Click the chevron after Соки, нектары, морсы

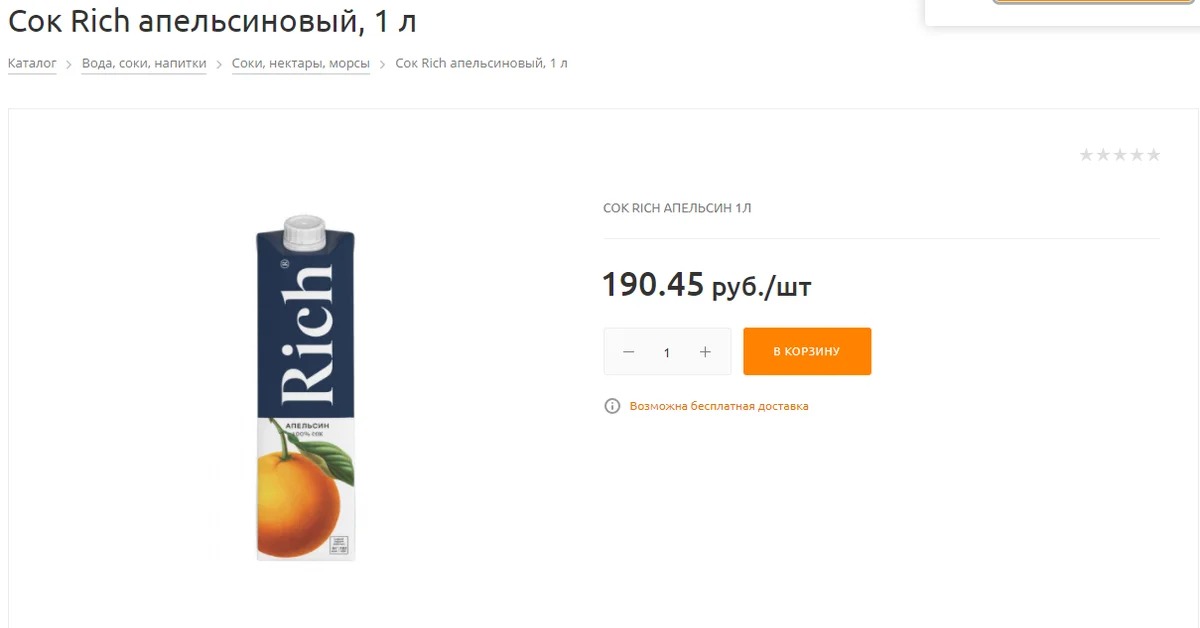tap(383, 64)
